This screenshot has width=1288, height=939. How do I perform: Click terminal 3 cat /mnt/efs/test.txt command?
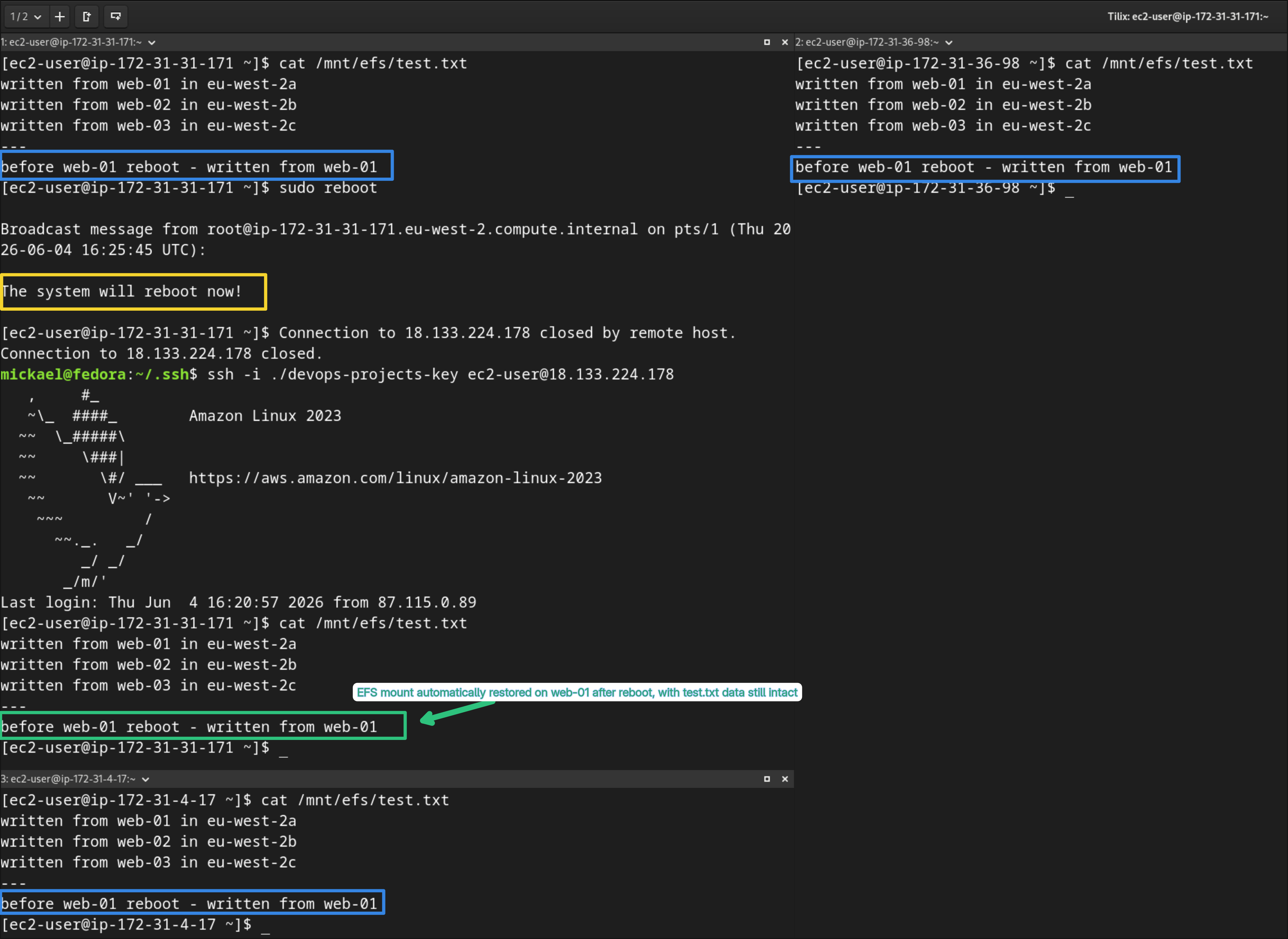point(355,800)
